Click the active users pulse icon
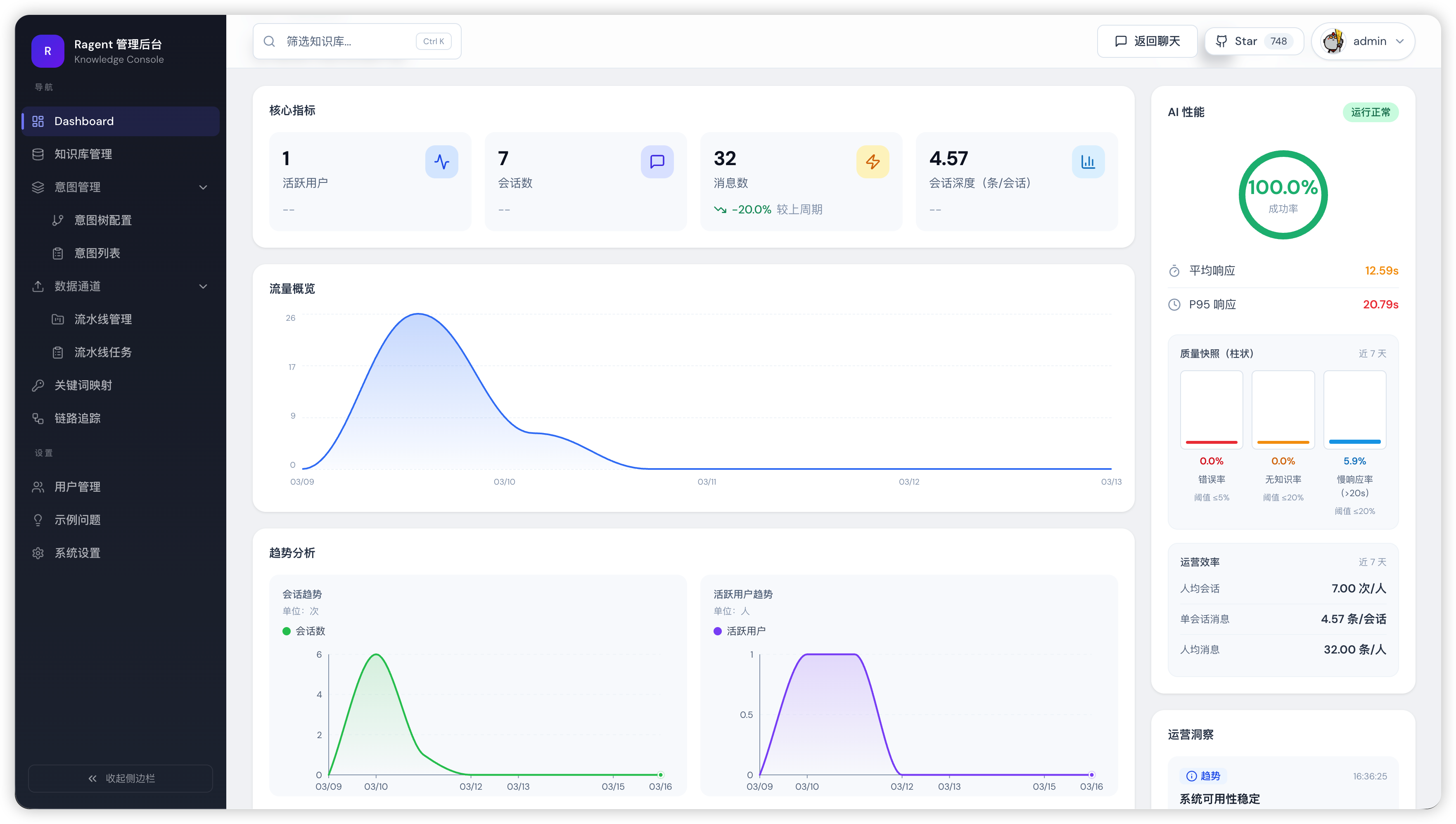This screenshot has width=1456, height=824. pos(441,162)
